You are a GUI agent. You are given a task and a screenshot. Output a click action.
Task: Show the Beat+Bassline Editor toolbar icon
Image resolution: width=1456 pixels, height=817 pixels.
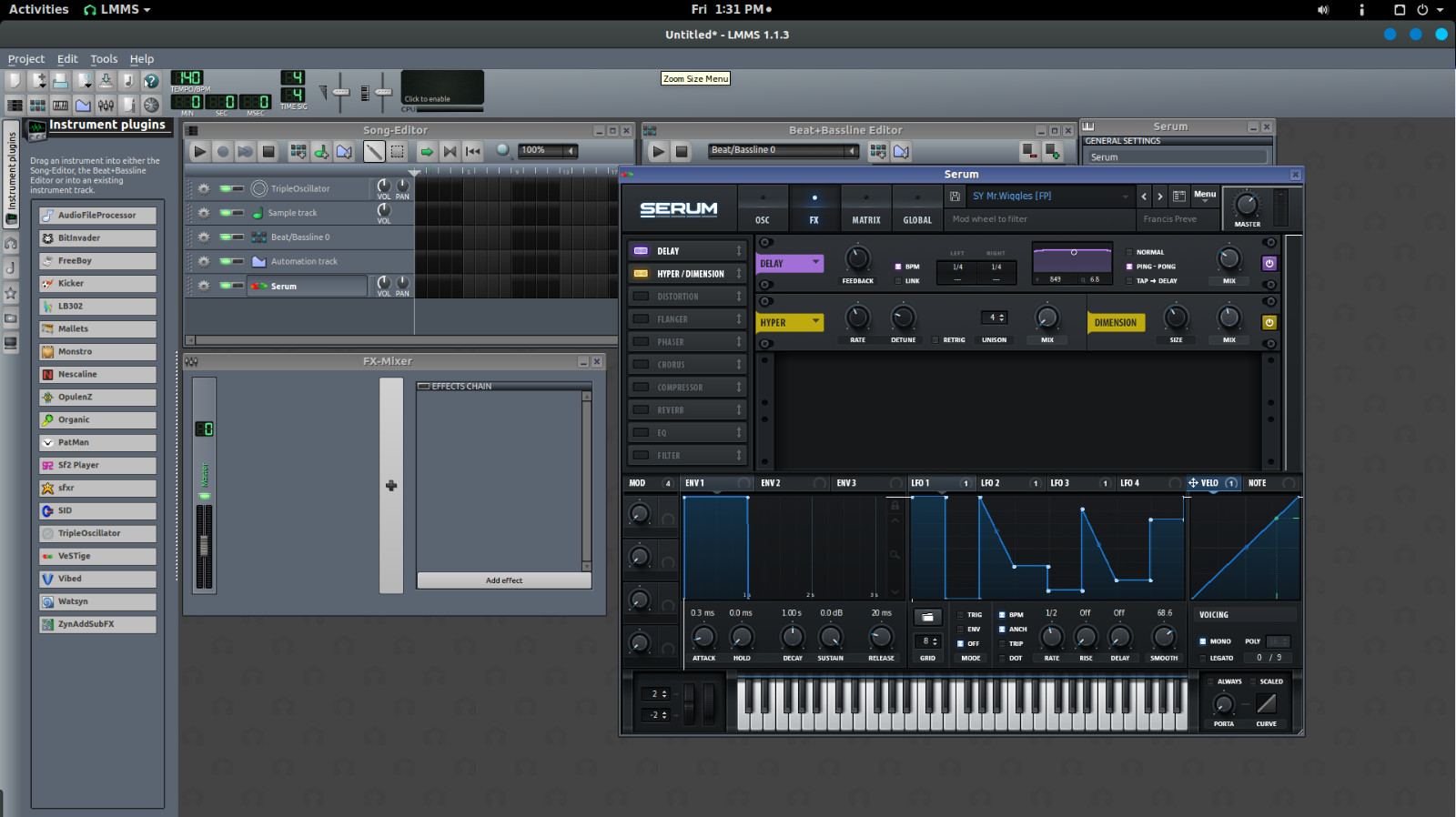click(37, 106)
